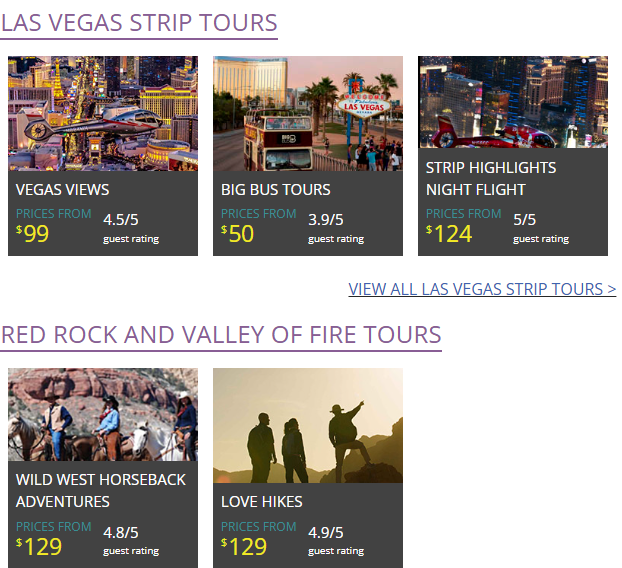The height and width of the screenshot is (568, 622).
Task: Click the Vegas Views title
Action: pyautogui.click(x=63, y=189)
